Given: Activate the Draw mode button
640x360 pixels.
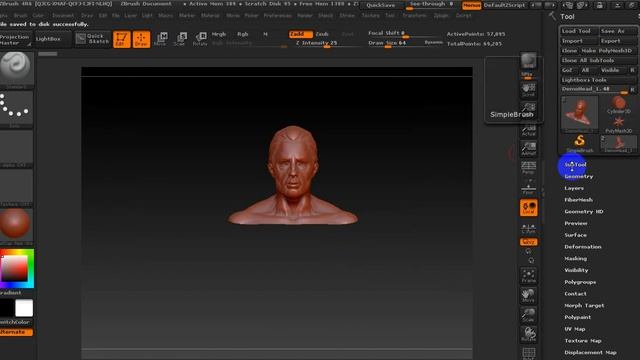Looking at the screenshot, I should pos(141,39).
